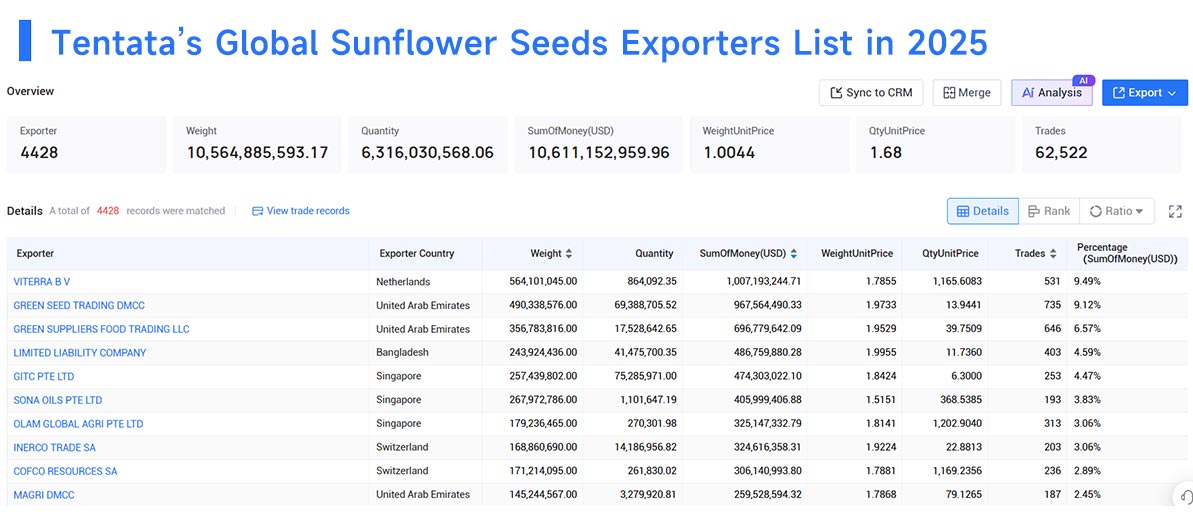Sort by Weight column arrows

[x=568, y=253]
